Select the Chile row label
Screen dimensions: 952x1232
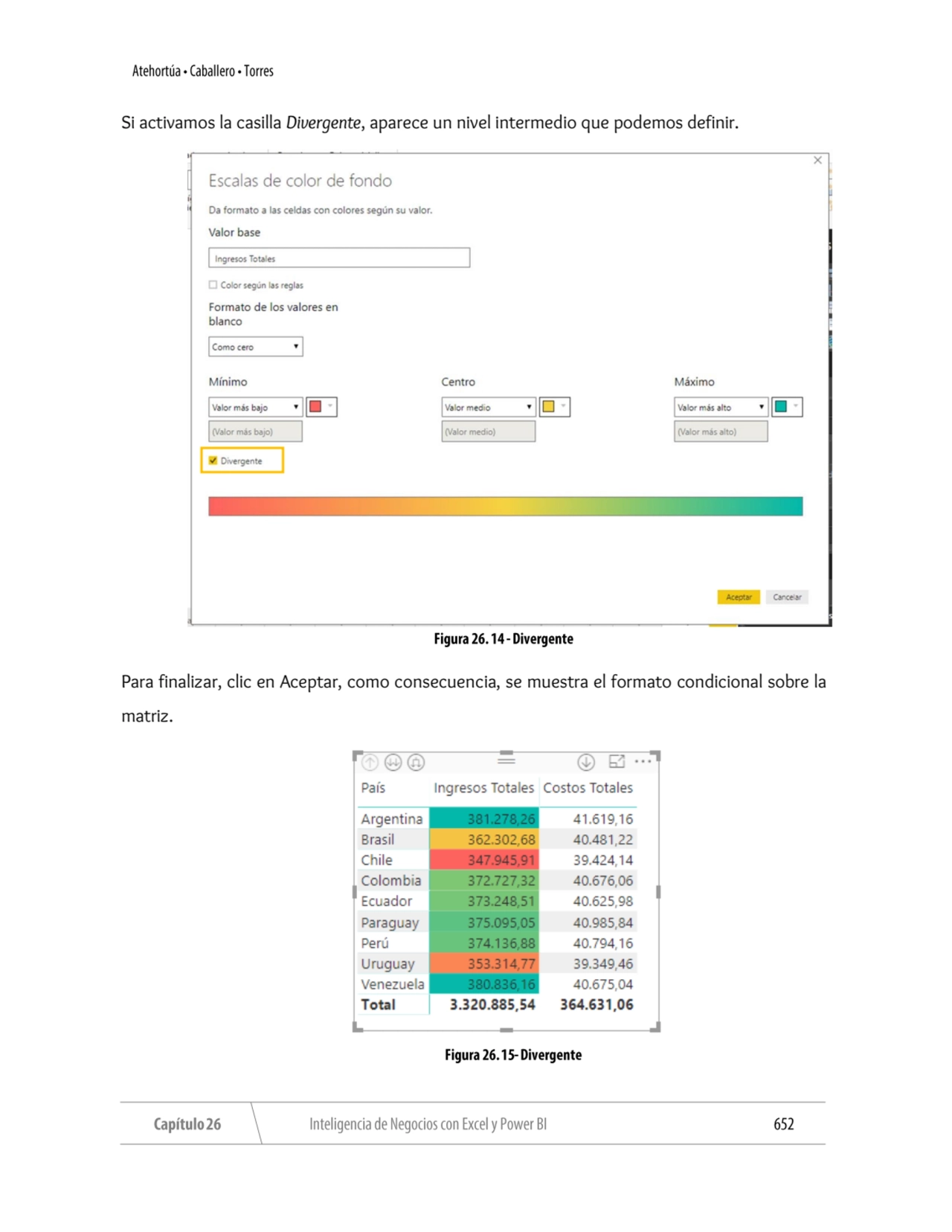click(x=376, y=860)
